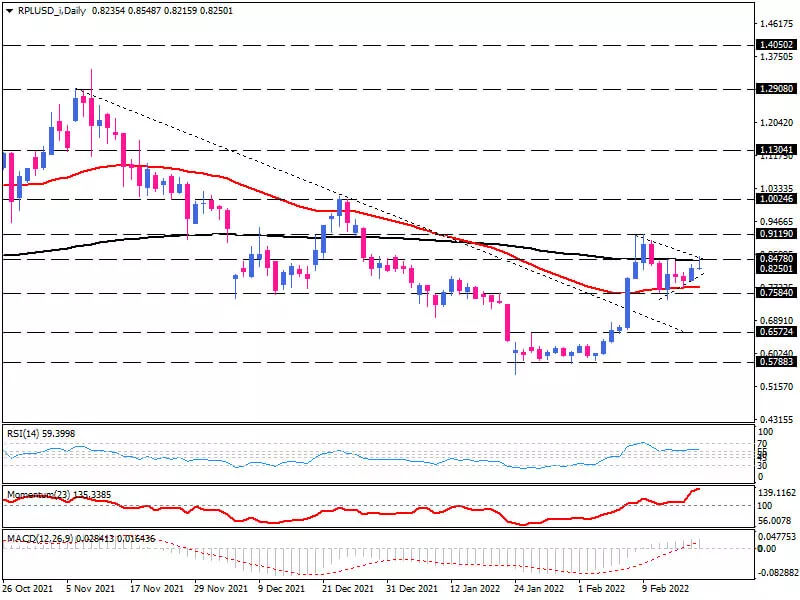Select the 26 Oct 2021 date label
The width and height of the screenshot is (800, 600).
tap(28, 589)
